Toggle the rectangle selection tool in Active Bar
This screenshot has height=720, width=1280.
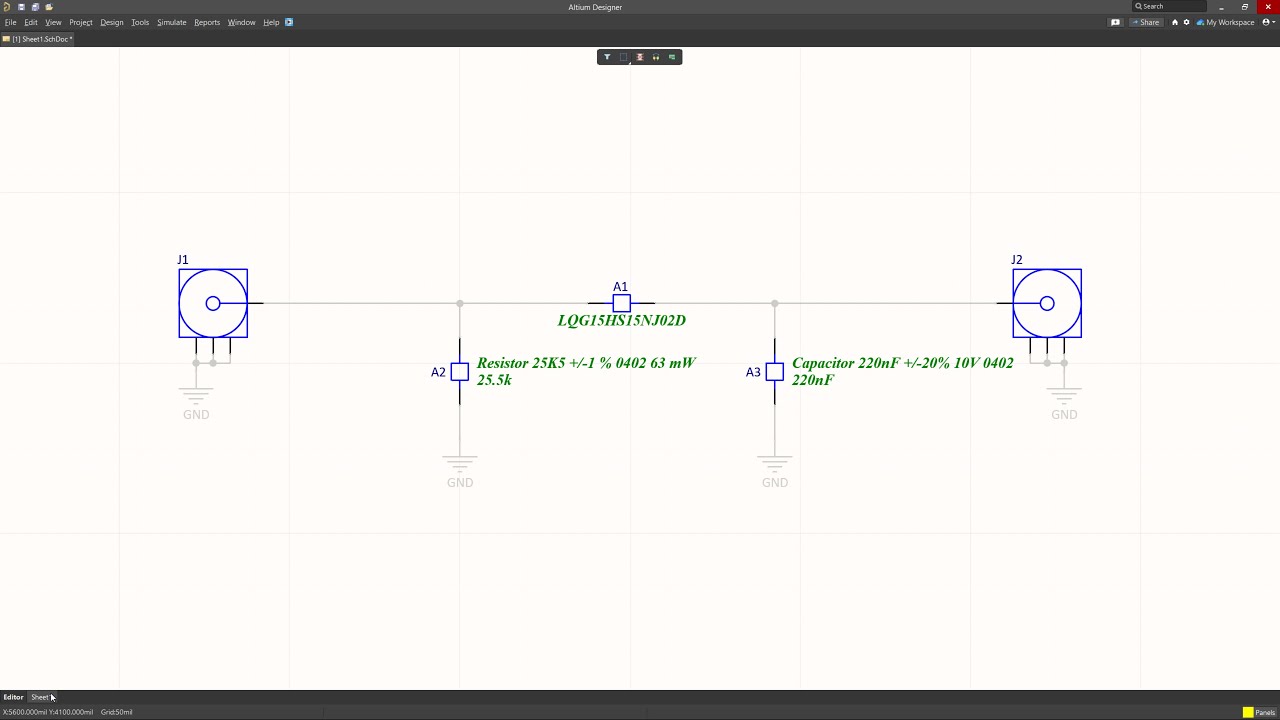point(623,57)
